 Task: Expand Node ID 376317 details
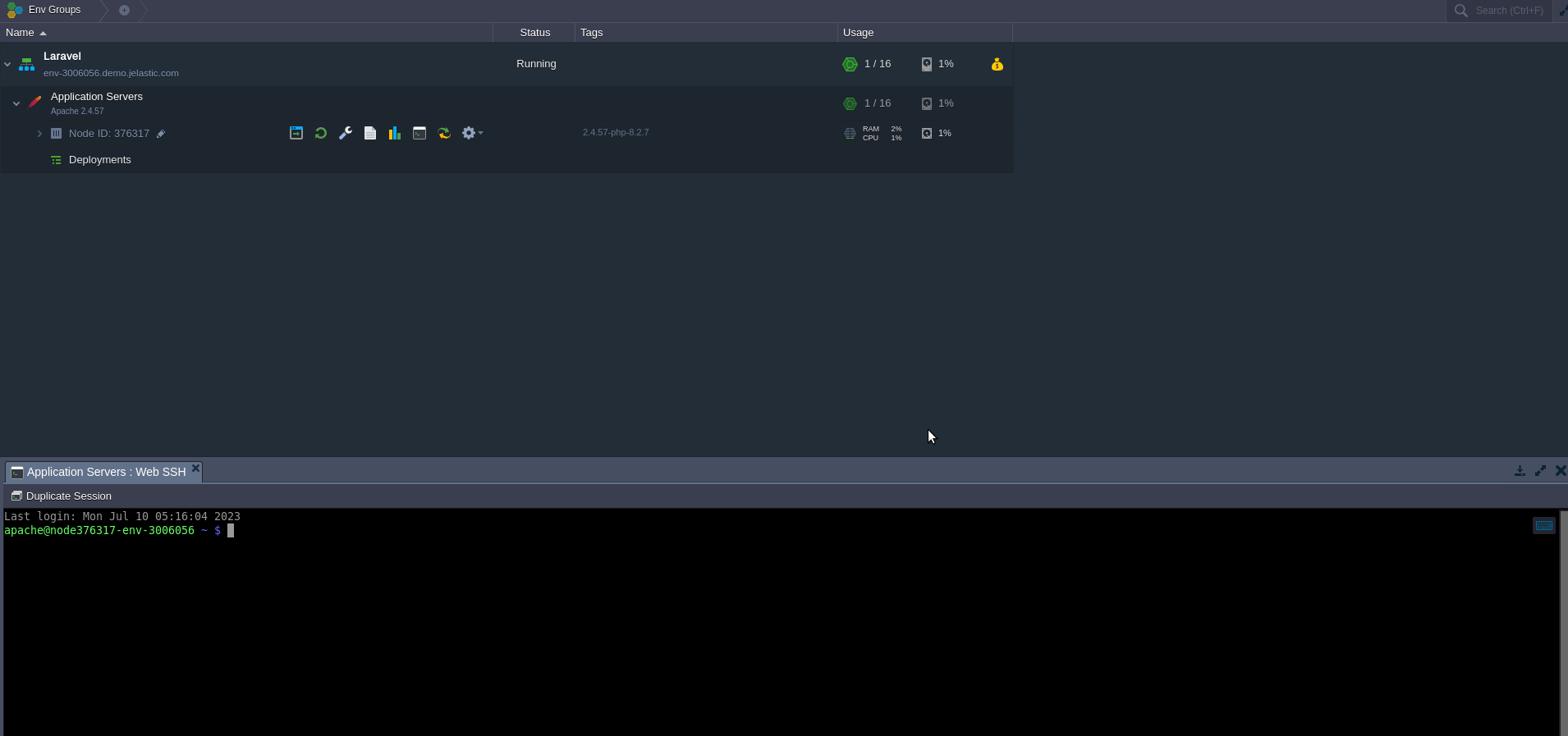point(39,134)
